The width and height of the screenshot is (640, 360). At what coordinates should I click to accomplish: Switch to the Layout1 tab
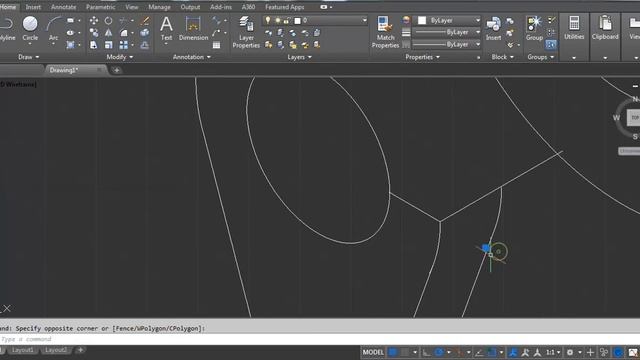coord(22,350)
